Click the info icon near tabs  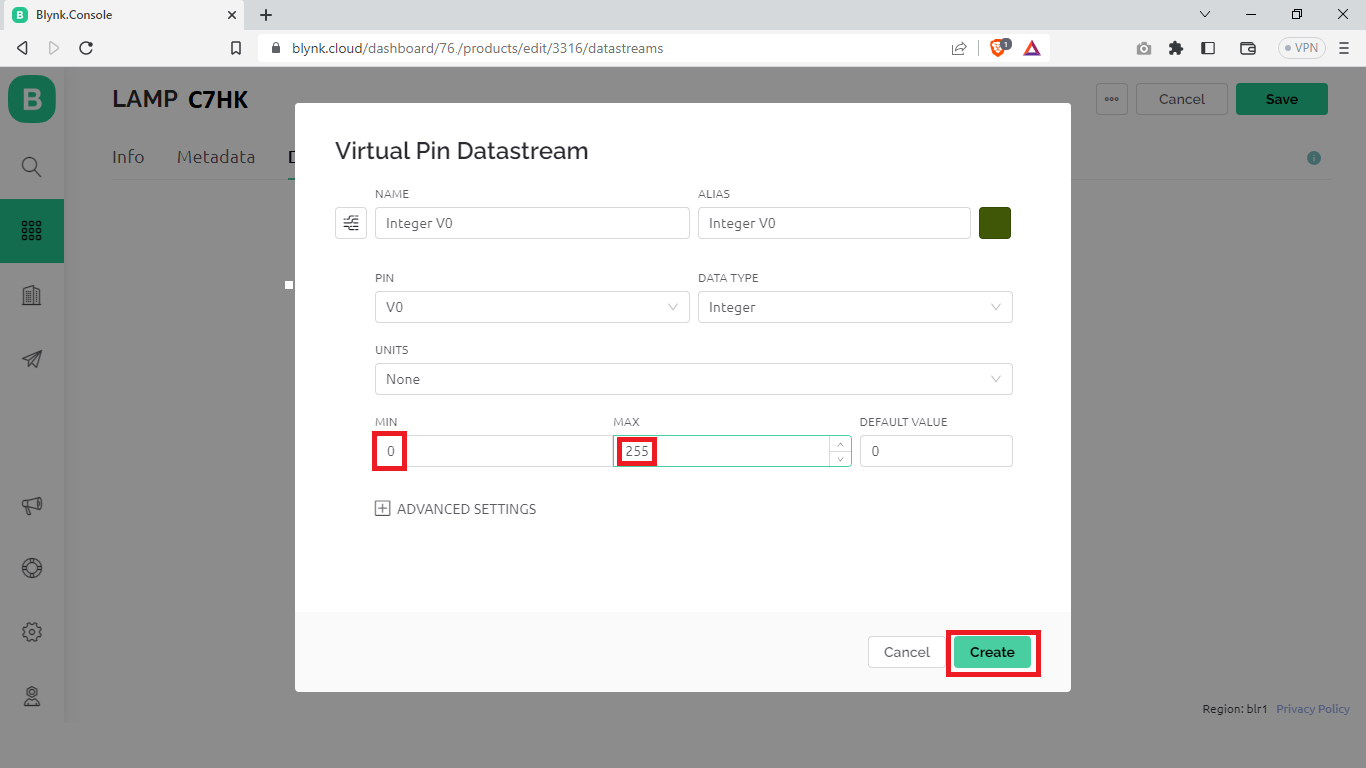[1314, 158]
